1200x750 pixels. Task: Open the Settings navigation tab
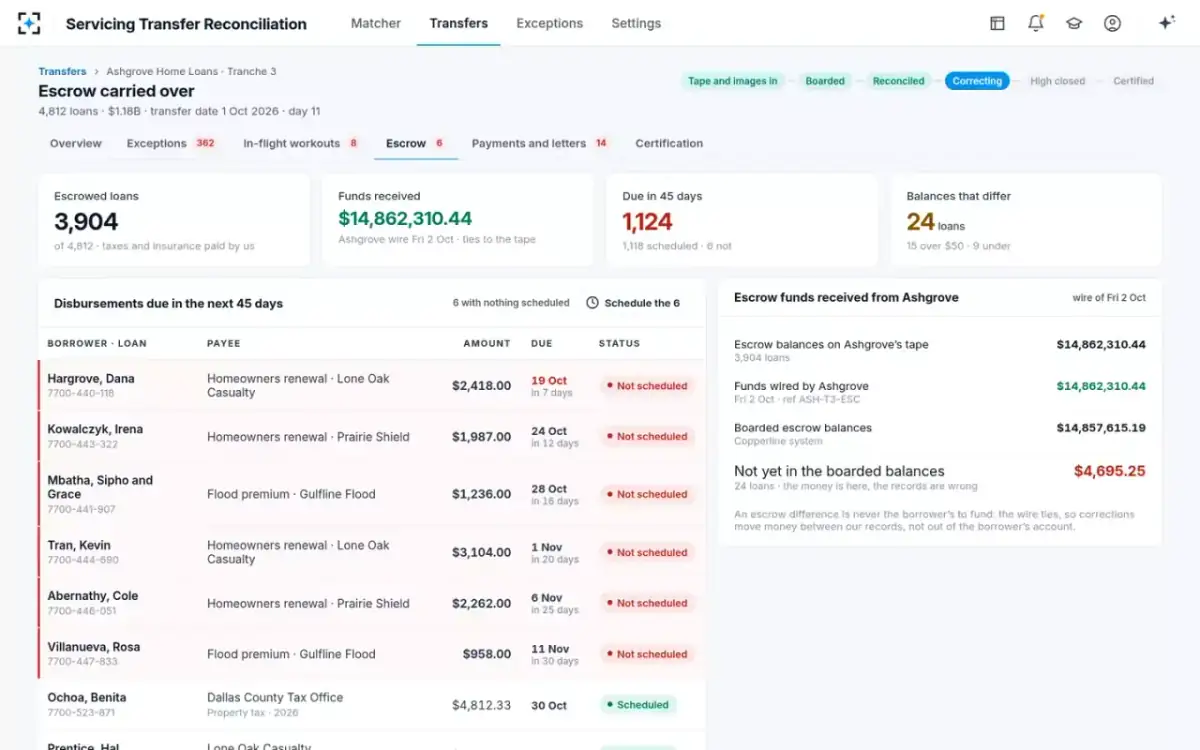point(636,23)
